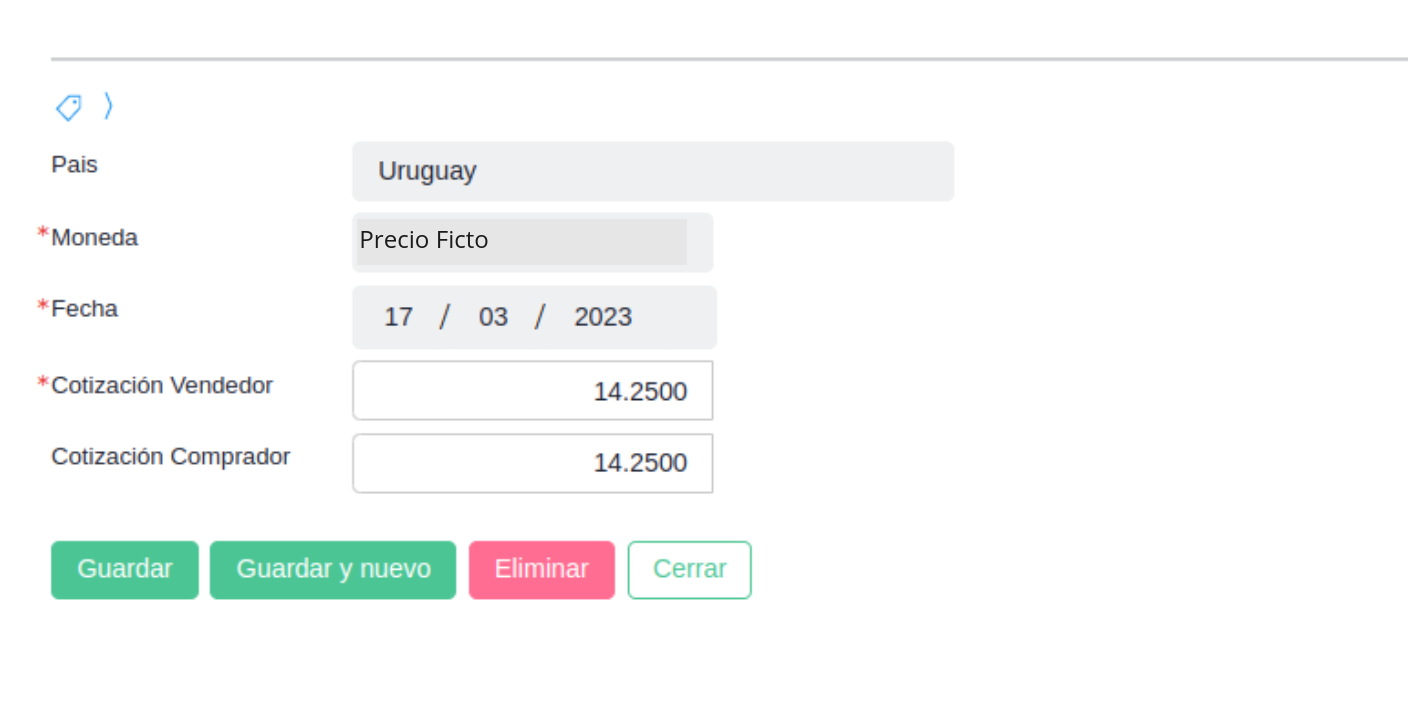Click the Cotización Comprador label
Screen dimensions: 1408x709
coord(171,457)
